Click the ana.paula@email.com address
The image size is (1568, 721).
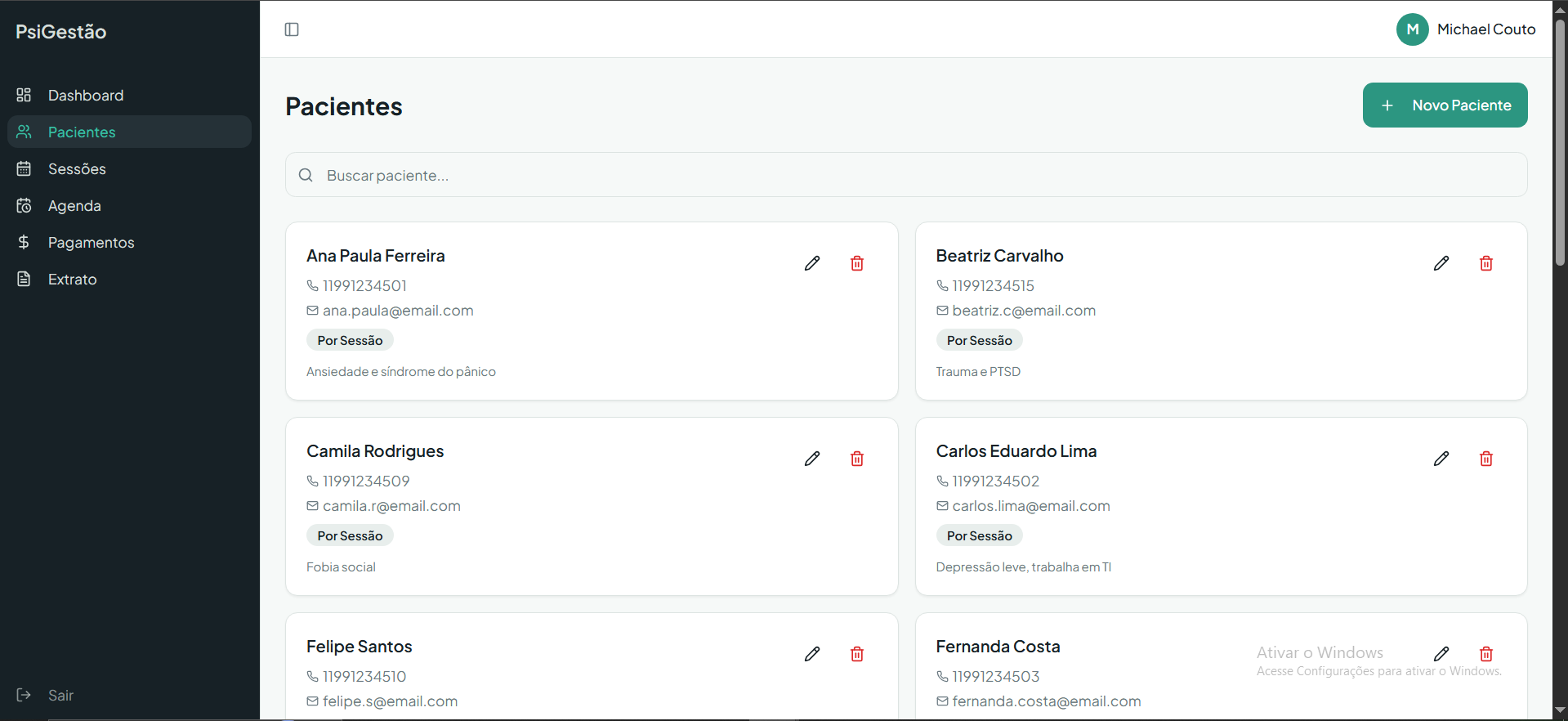[398, 311]
